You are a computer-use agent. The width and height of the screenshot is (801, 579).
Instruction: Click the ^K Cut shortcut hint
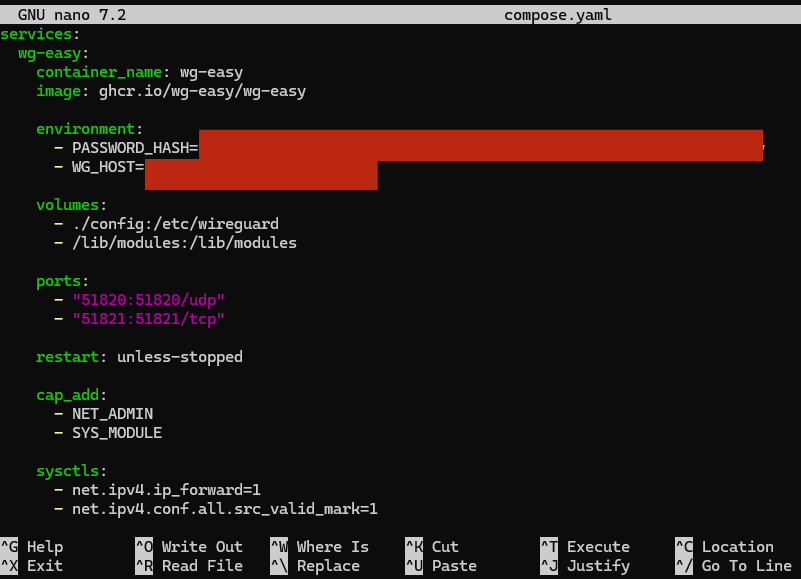[x=432, y=547]
